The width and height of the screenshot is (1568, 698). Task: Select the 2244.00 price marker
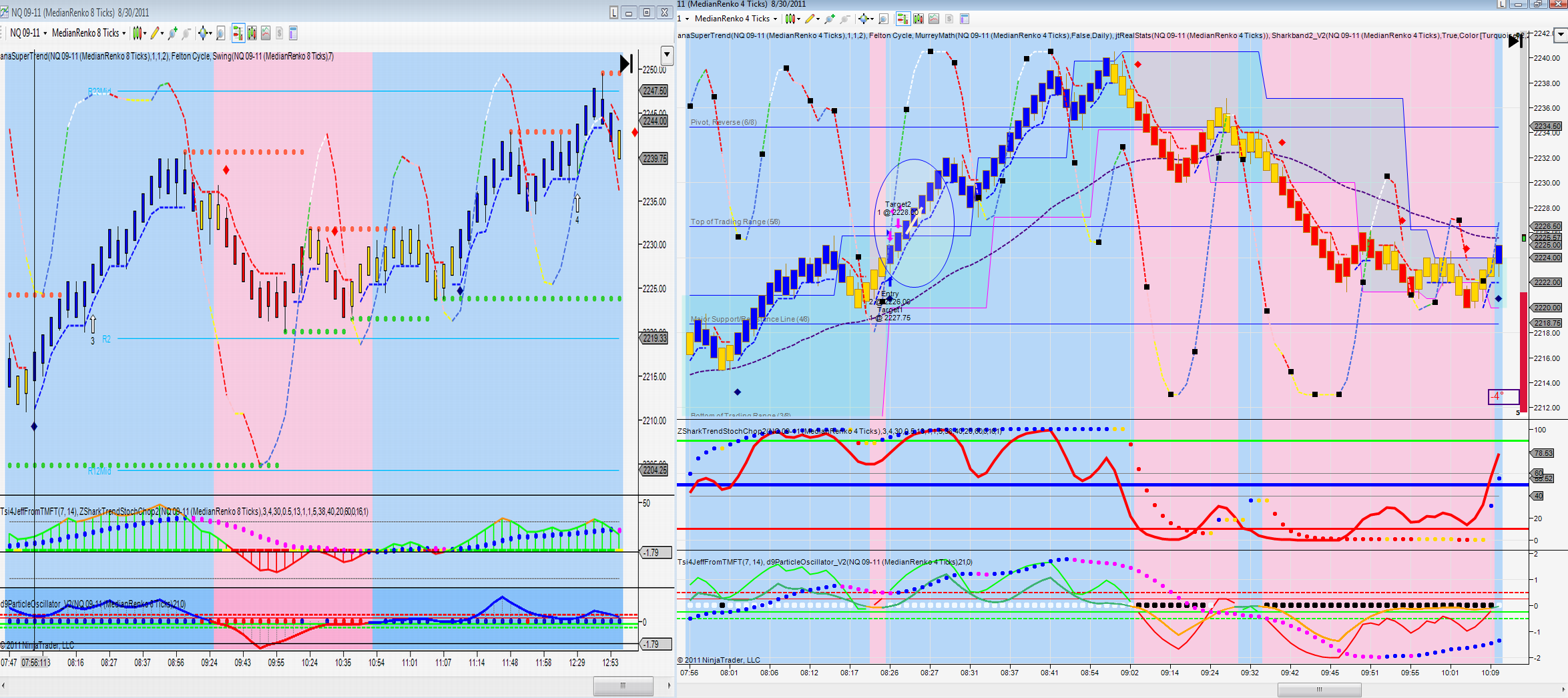coord(654,121)
